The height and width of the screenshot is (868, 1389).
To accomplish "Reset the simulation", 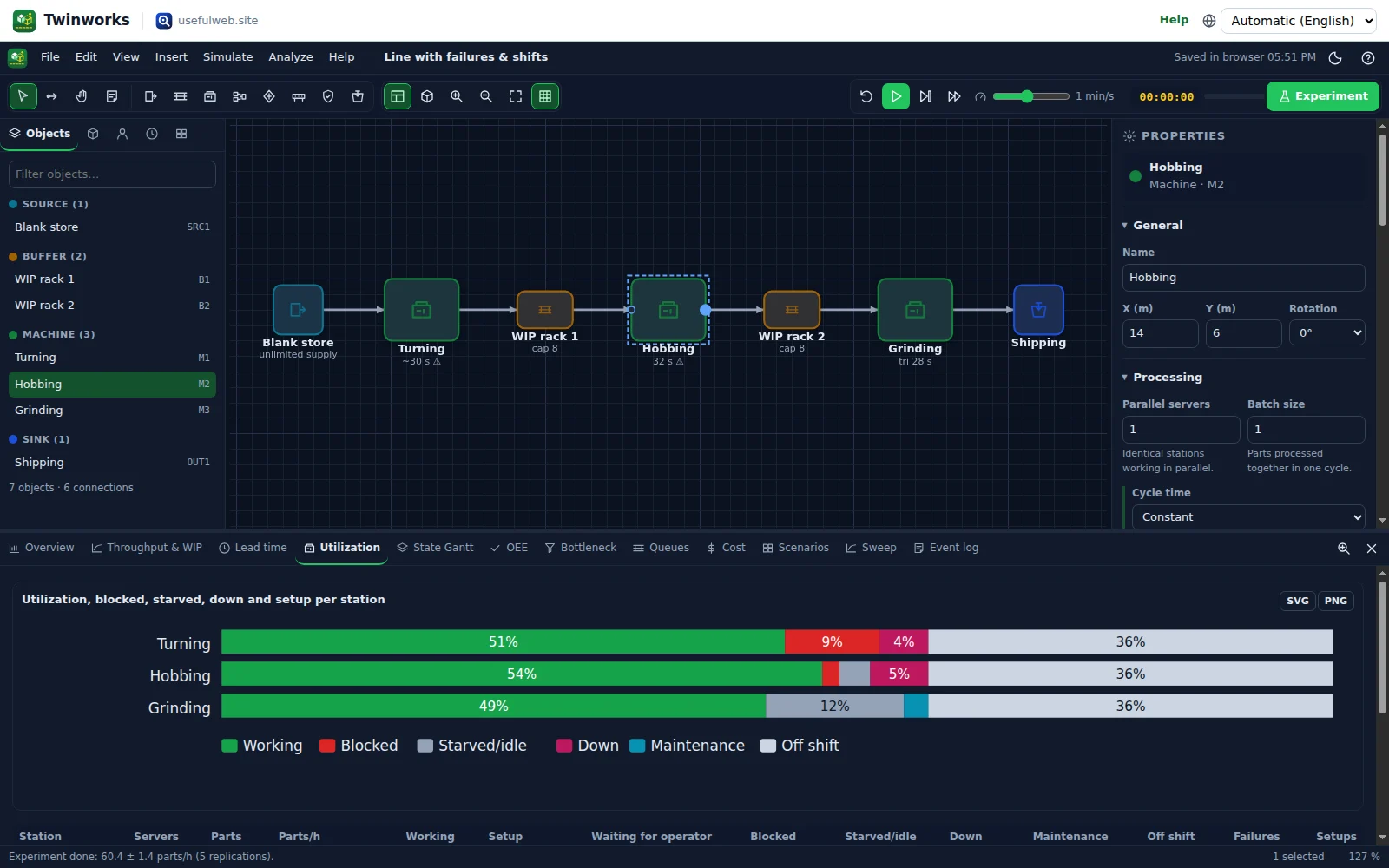I will click(x=866, y=96).
